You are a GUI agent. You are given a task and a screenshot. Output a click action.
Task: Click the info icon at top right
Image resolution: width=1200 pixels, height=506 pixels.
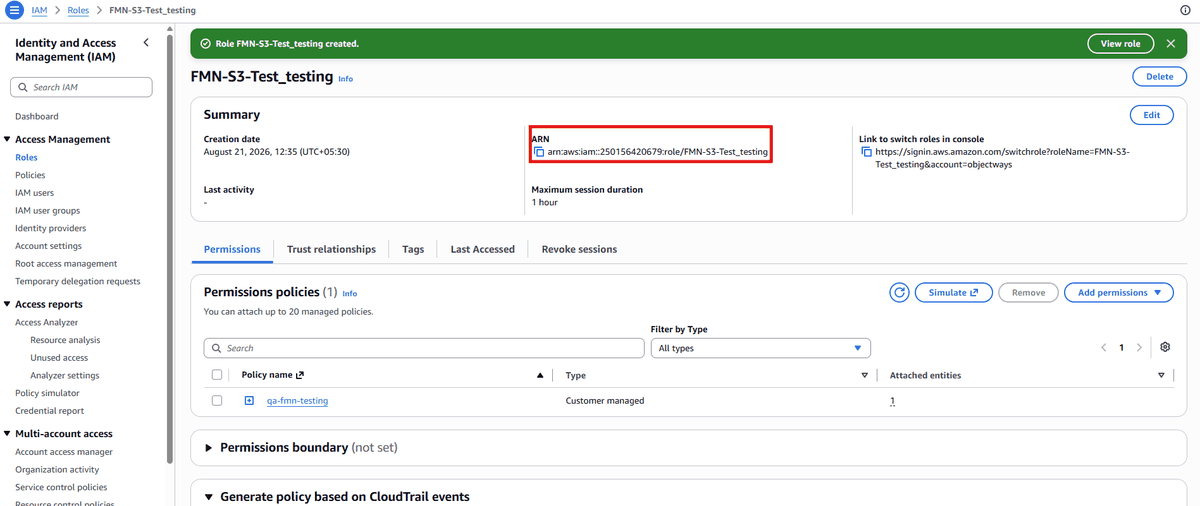(1185, 10)
